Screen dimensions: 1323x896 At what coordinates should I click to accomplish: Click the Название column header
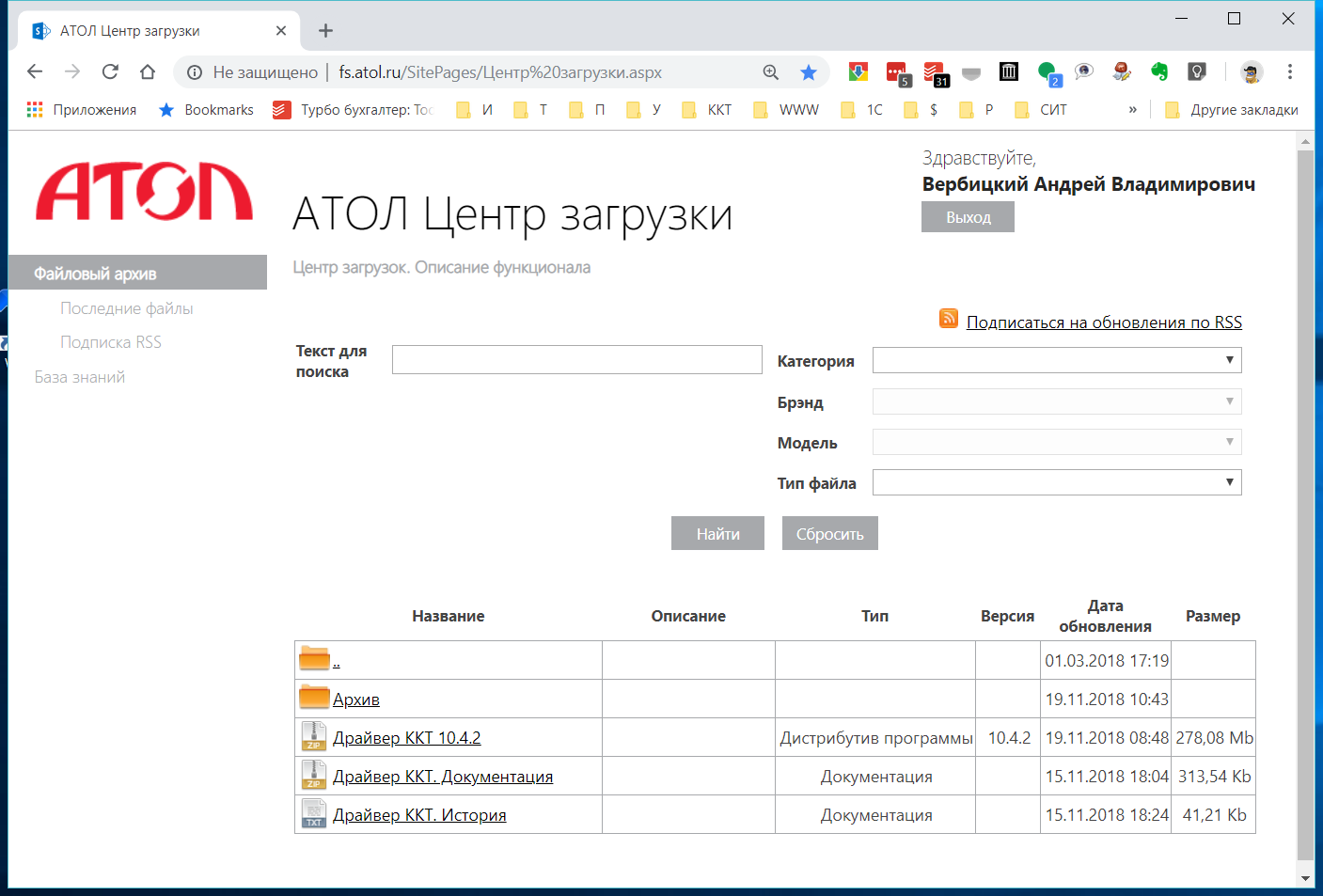pos(449,616)
